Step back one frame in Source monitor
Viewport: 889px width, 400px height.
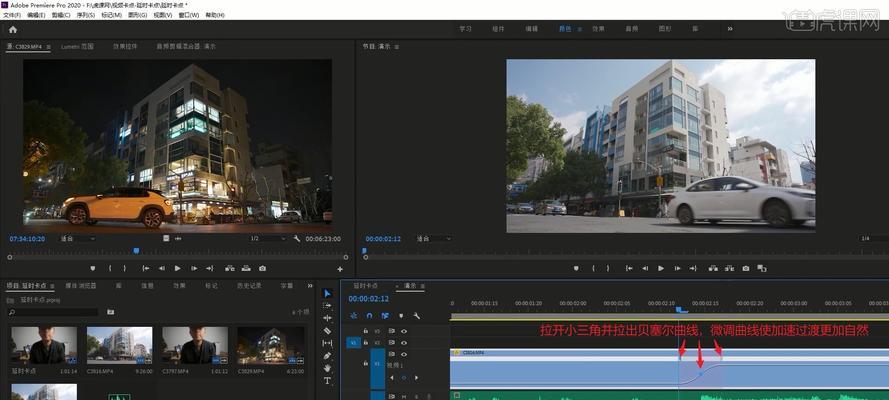[x=162, y=269]
